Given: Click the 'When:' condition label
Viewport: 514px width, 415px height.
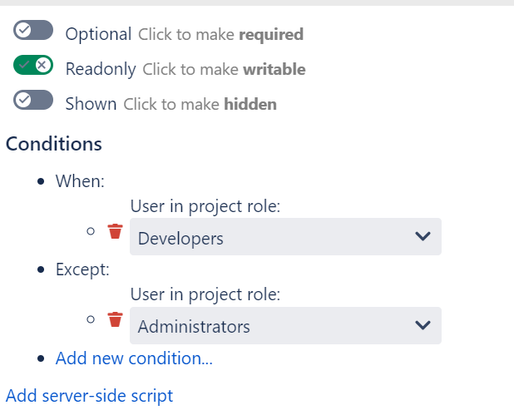Looking at the screenshot, I should [80, 181].
